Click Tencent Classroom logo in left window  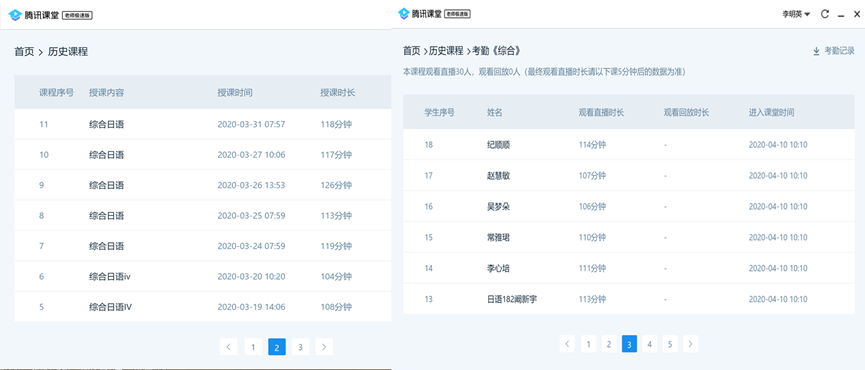pyautogui.click(x=15, y=15)
